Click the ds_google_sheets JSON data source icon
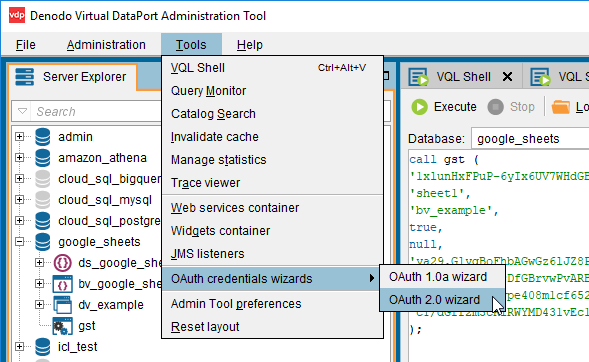Viewport: 589px width, 362px height. [62, 263]
